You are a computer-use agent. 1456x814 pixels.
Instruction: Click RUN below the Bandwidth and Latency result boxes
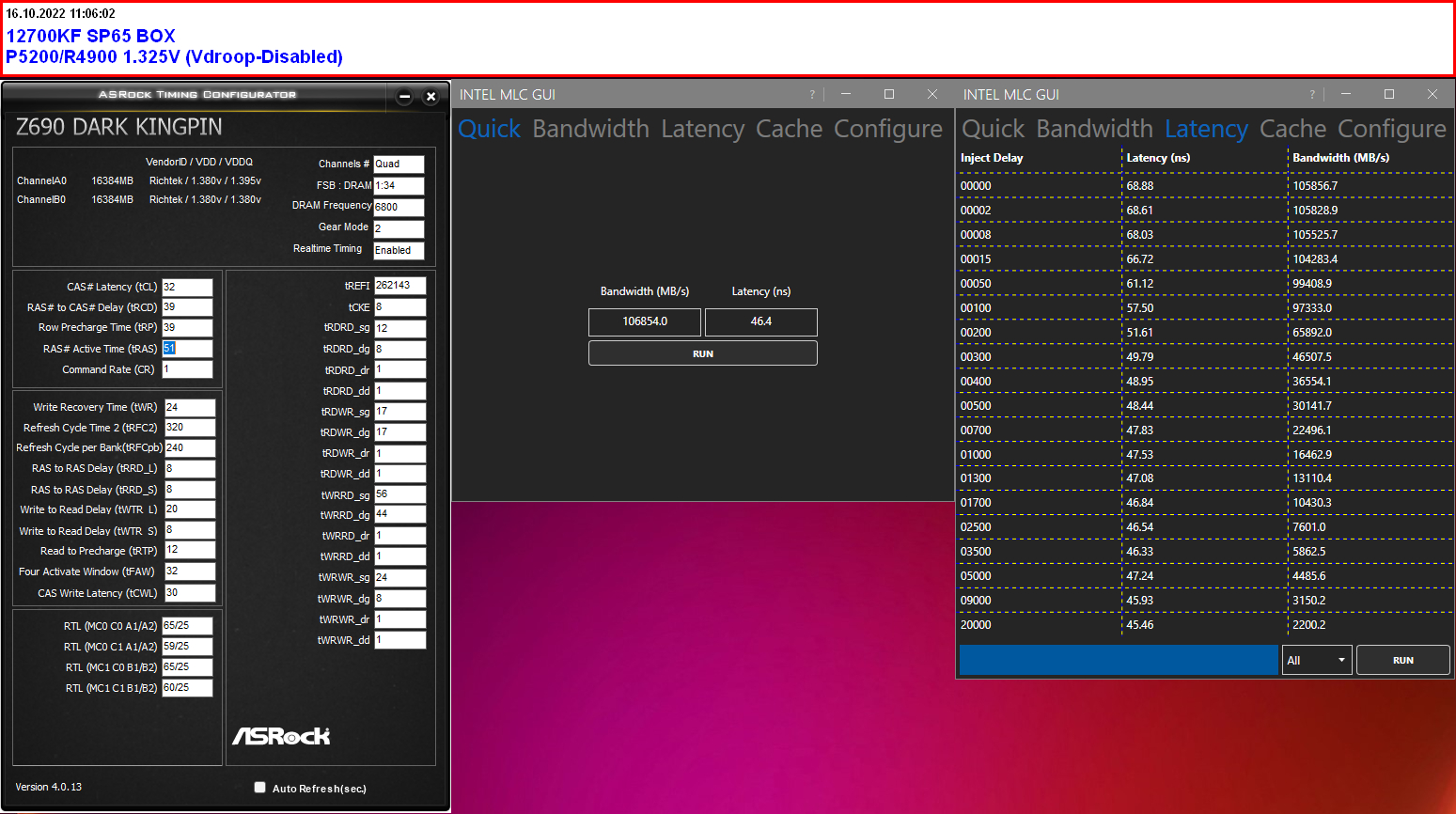(x=703, y=353)
